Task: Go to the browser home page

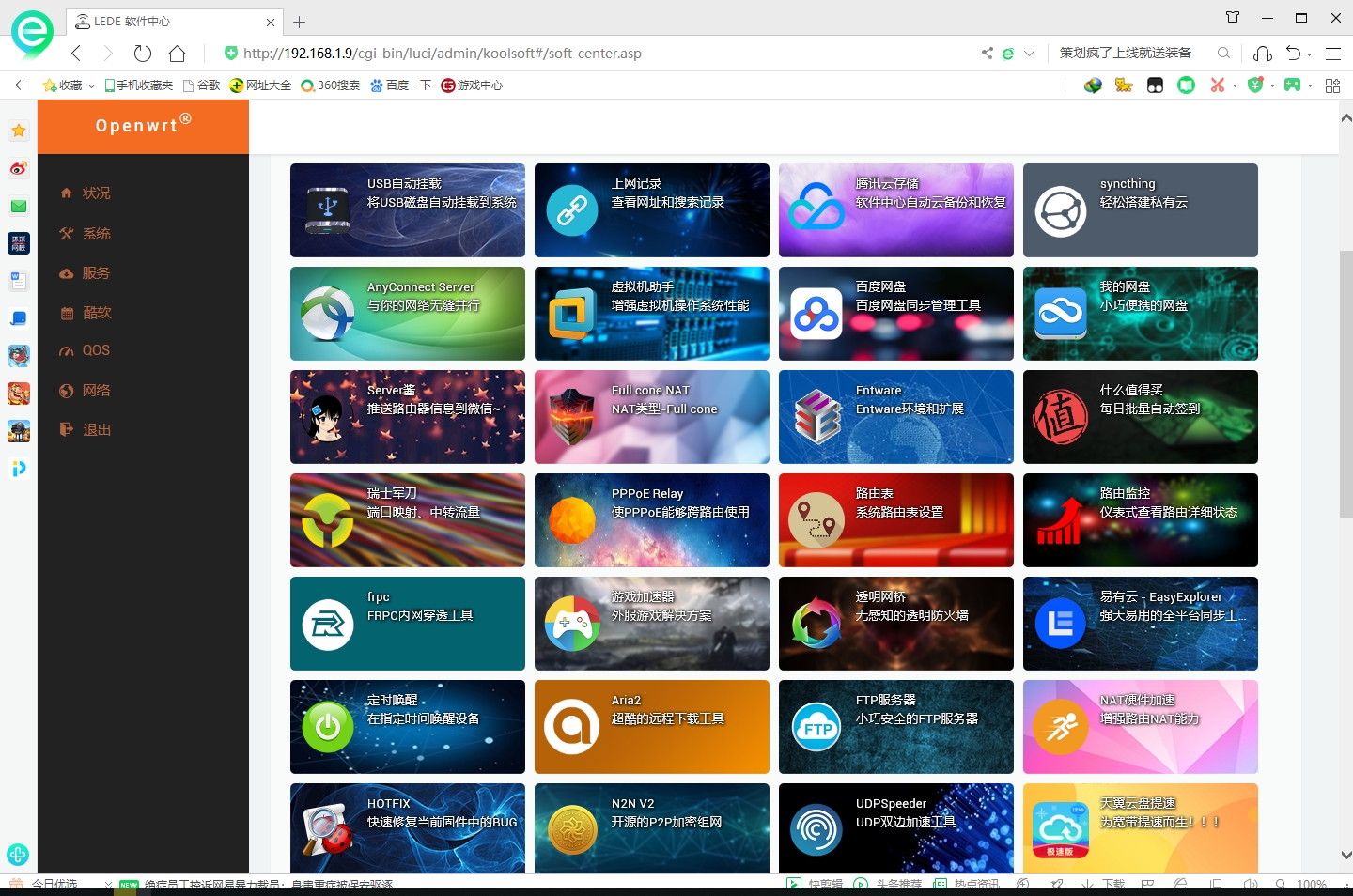Action: pos(177,54)
